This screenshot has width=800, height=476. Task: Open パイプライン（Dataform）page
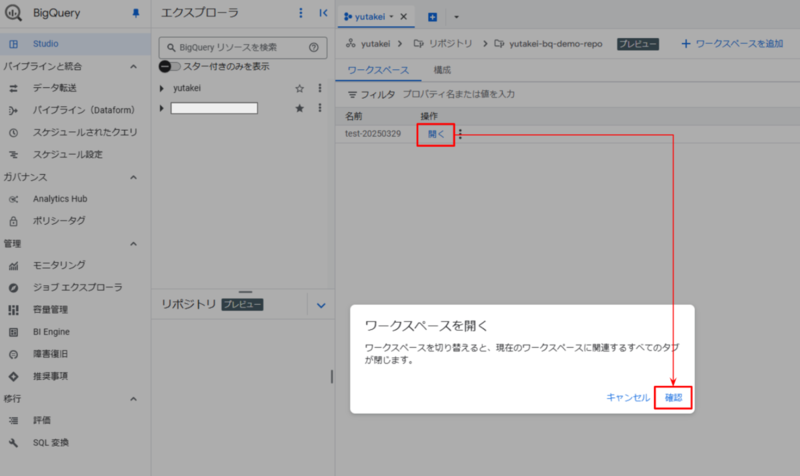(x=83, y=110)
